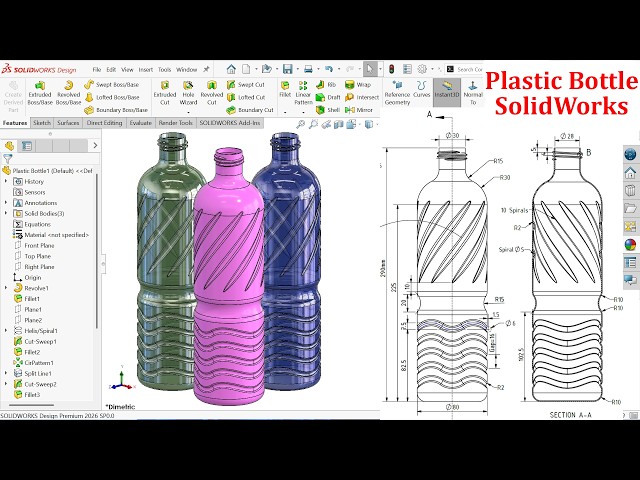Switch to the Surfaces tab

(x=68, y=122)
